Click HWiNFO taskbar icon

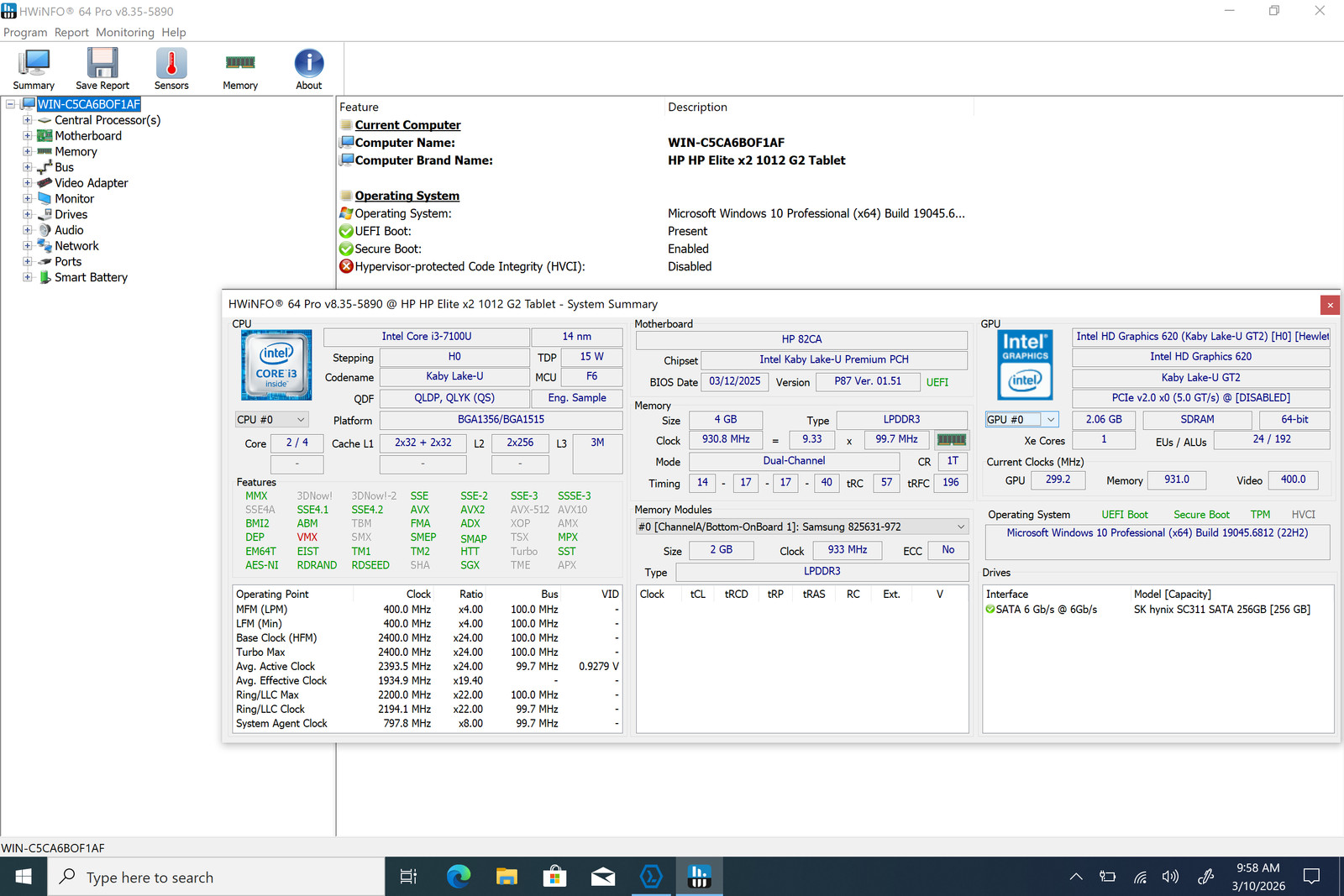[699, 877]
